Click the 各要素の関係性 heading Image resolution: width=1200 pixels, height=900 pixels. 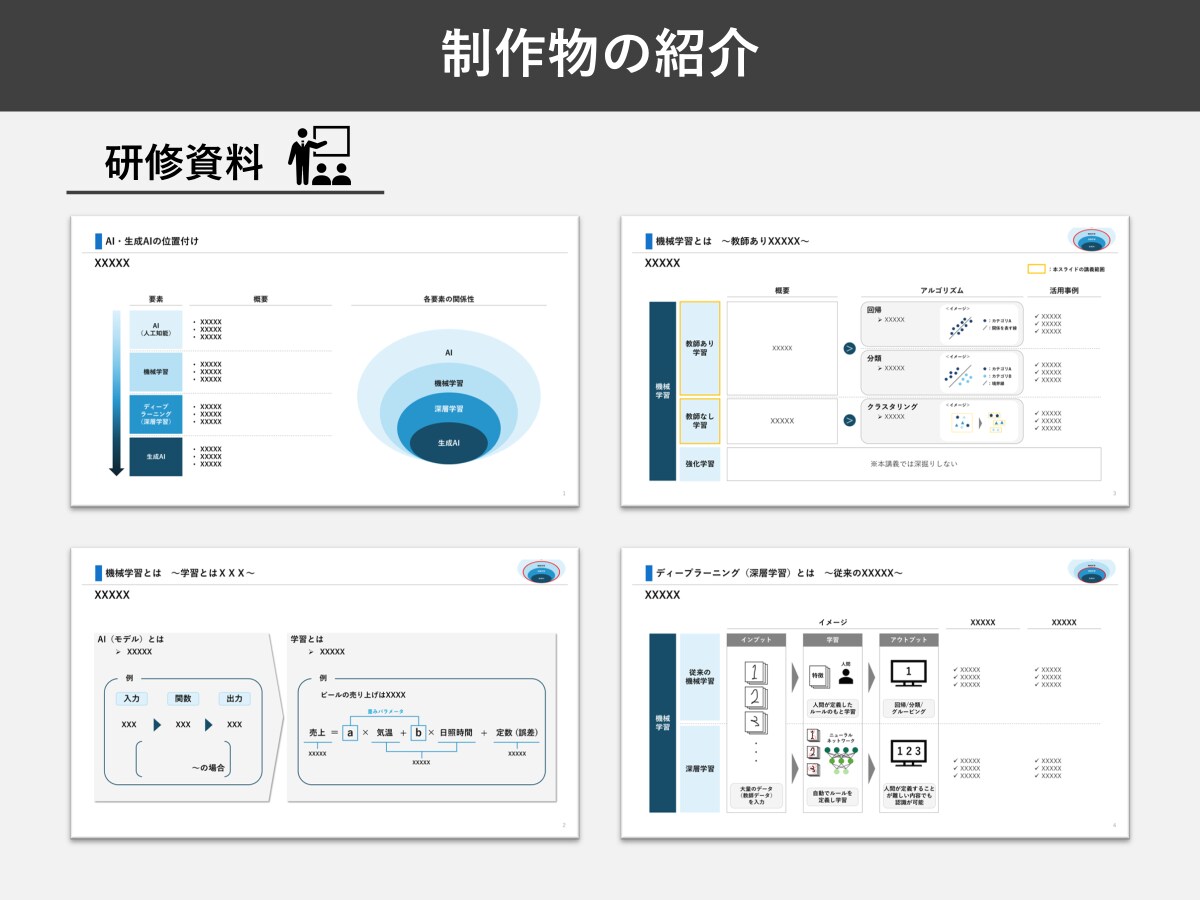[x=449, y=299]
